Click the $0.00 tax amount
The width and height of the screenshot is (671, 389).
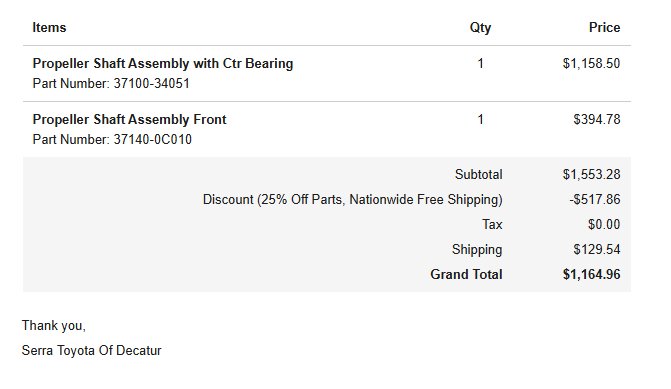[x=604, y=225]
